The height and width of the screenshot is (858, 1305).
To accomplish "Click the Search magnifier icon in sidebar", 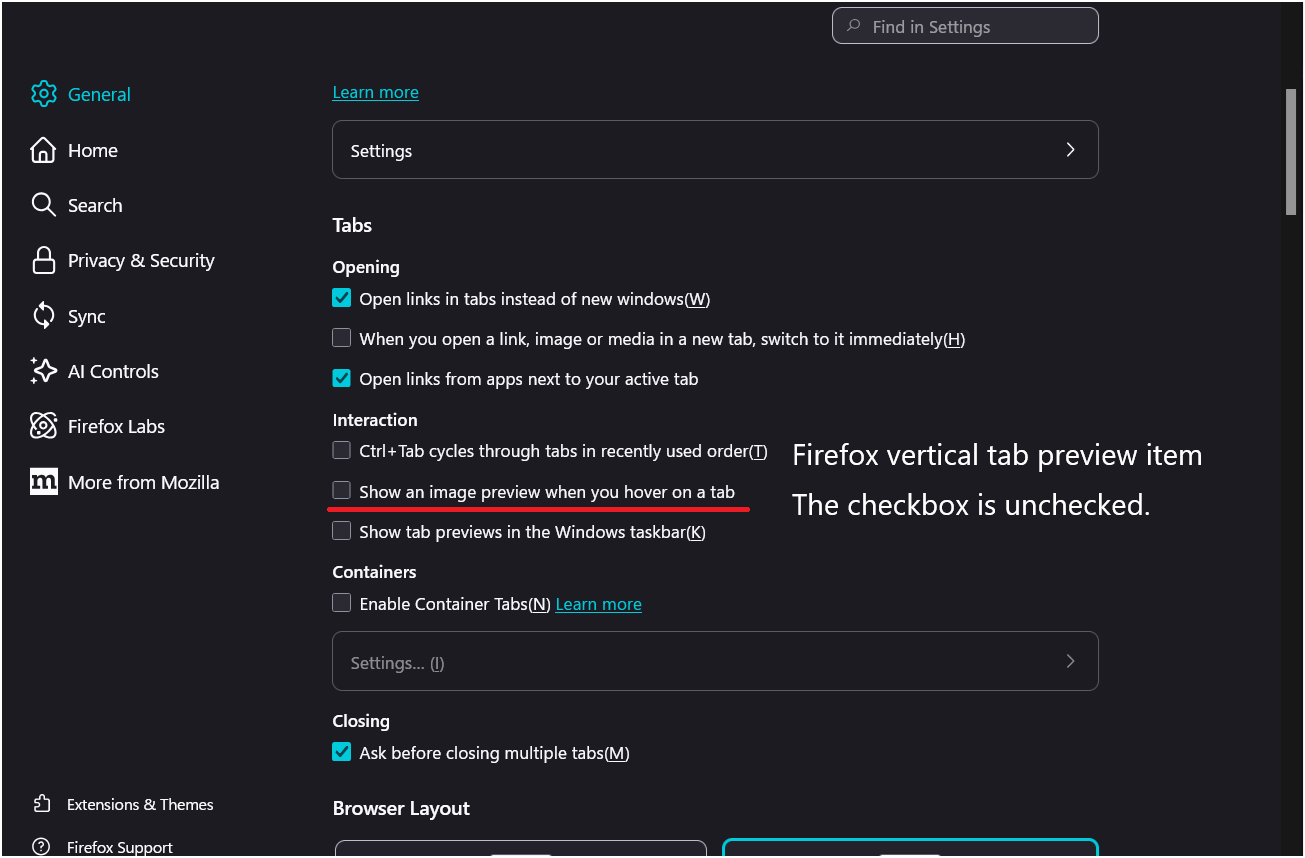I will 43,205.
